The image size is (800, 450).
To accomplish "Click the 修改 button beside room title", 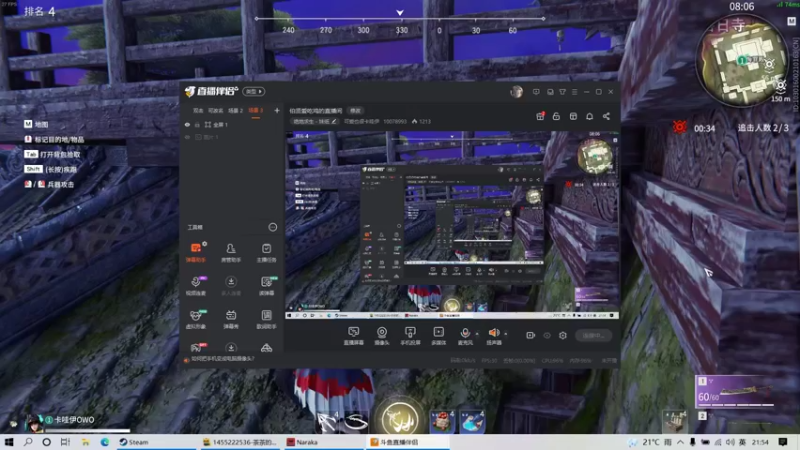I will [355, 111].
